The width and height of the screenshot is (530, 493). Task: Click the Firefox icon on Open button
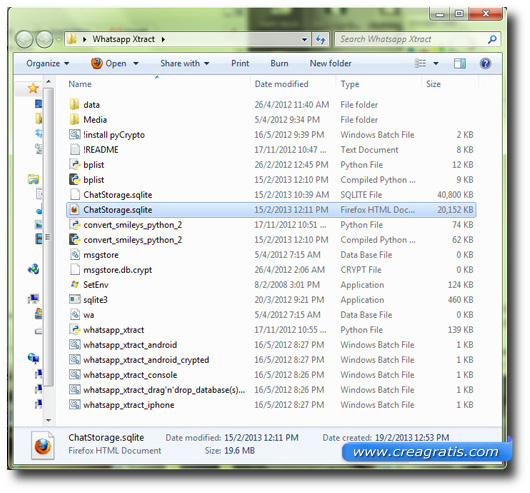point(97,63)
